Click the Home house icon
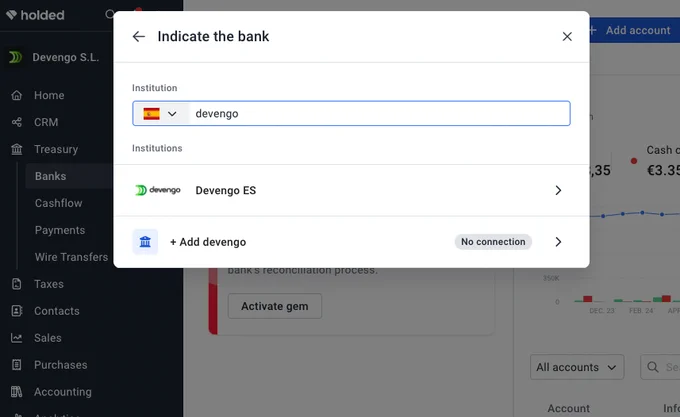The height and width of the screenshot is (417, 680). pos(16,95)
